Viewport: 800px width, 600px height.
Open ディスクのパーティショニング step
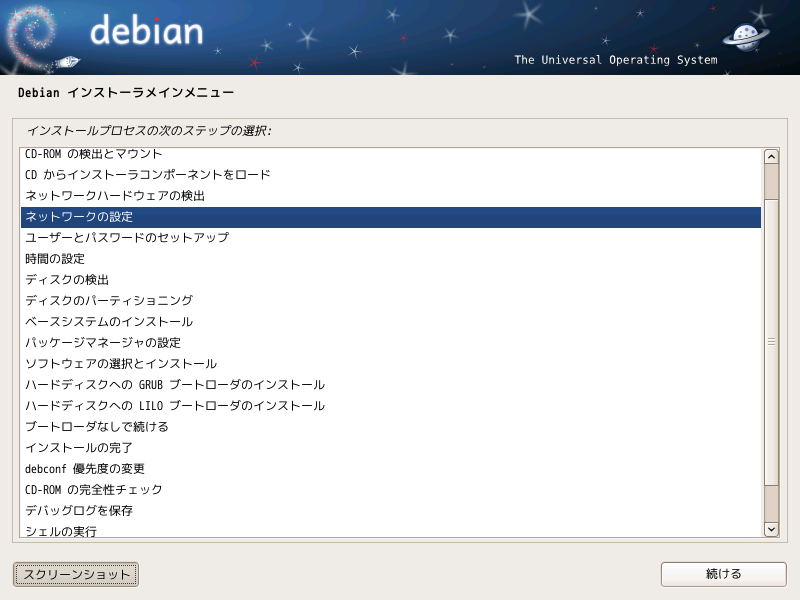[109, 301]
